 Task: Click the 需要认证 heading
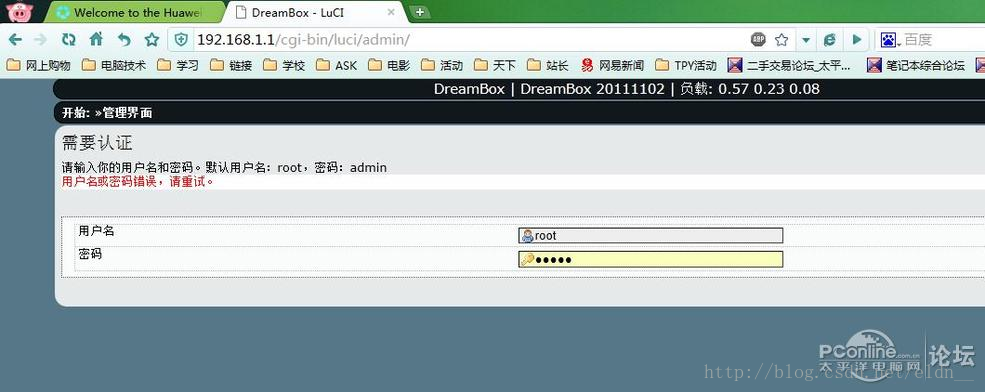97,143
